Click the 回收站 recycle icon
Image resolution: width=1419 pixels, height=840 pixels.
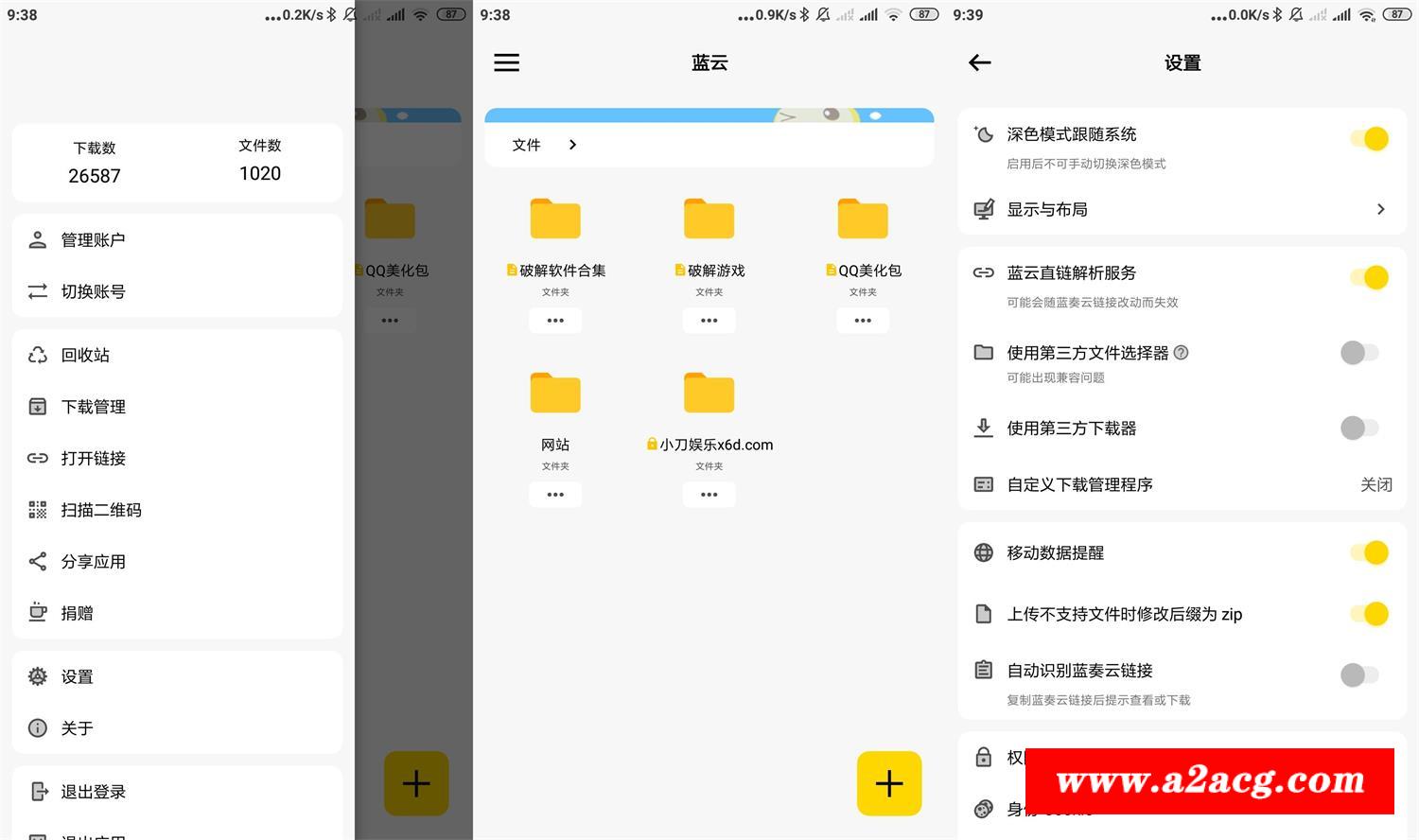(38, 355)
